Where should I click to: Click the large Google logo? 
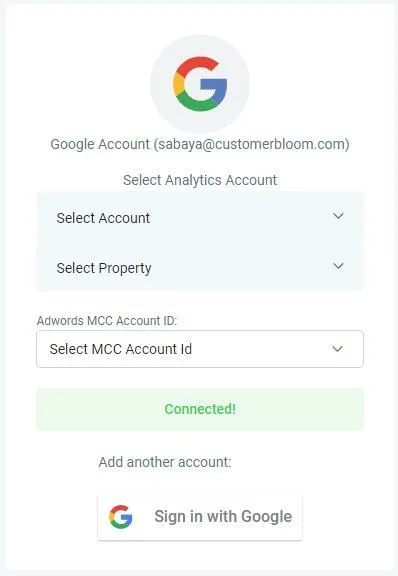tap(200, 84)
